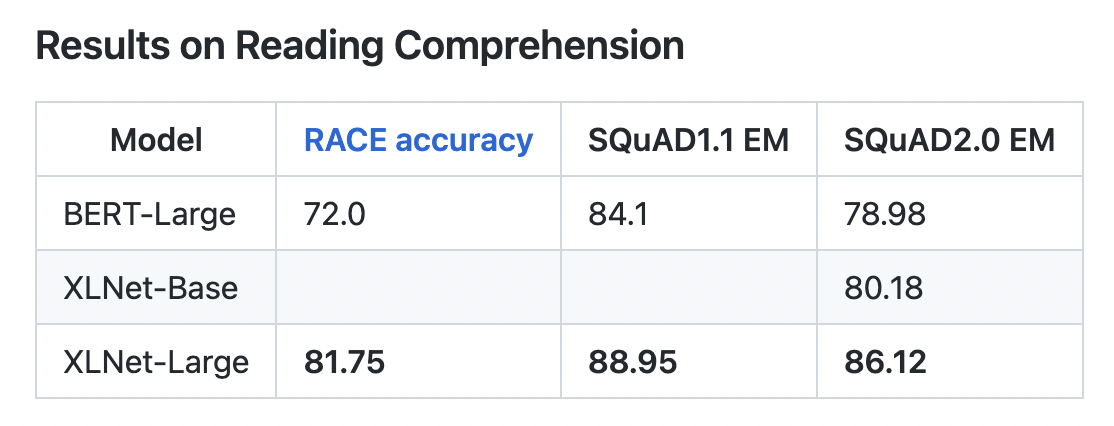Click the word "Results" in the heading
This screenshot has width=1114, height=426.
pos(100,47)
